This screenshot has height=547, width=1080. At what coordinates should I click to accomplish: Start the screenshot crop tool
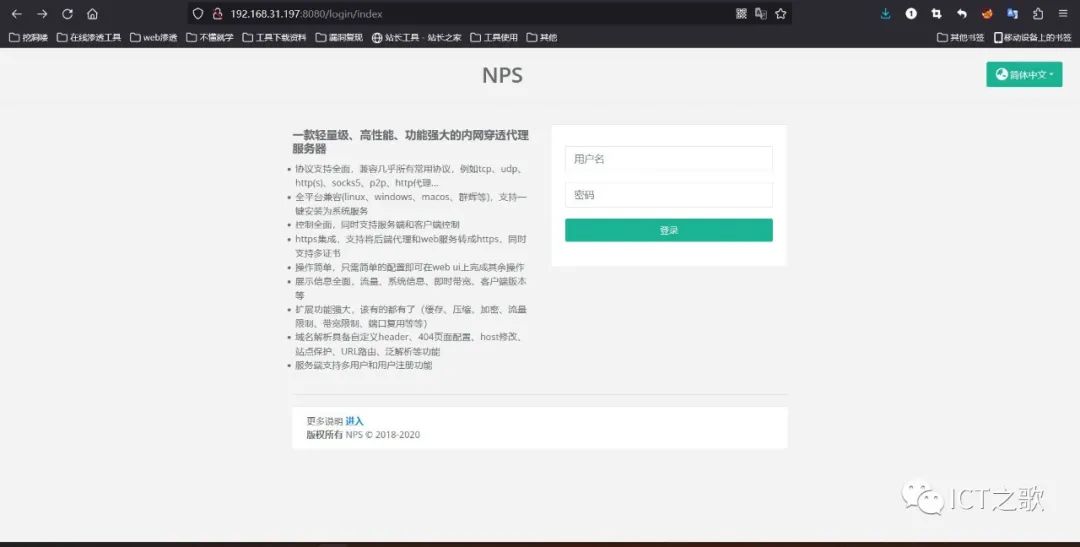pyautogui.click(x=936, y=14)
